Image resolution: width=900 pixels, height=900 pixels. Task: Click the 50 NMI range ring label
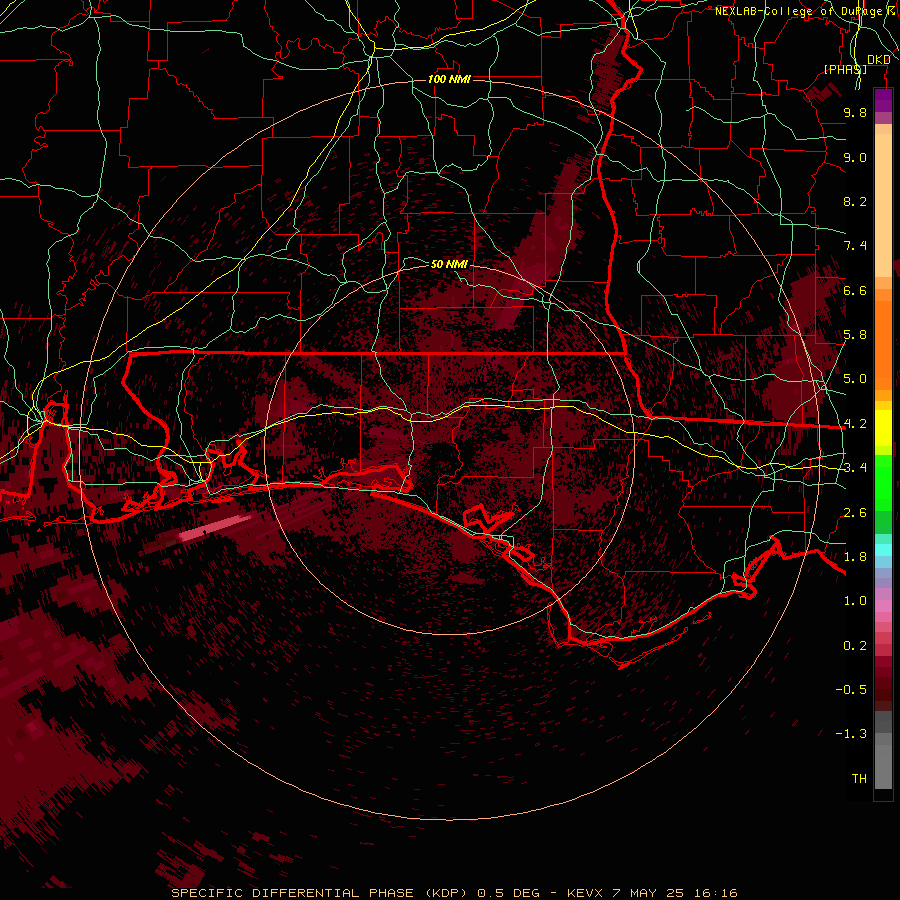pyautogui.click(x=449, y=264)
